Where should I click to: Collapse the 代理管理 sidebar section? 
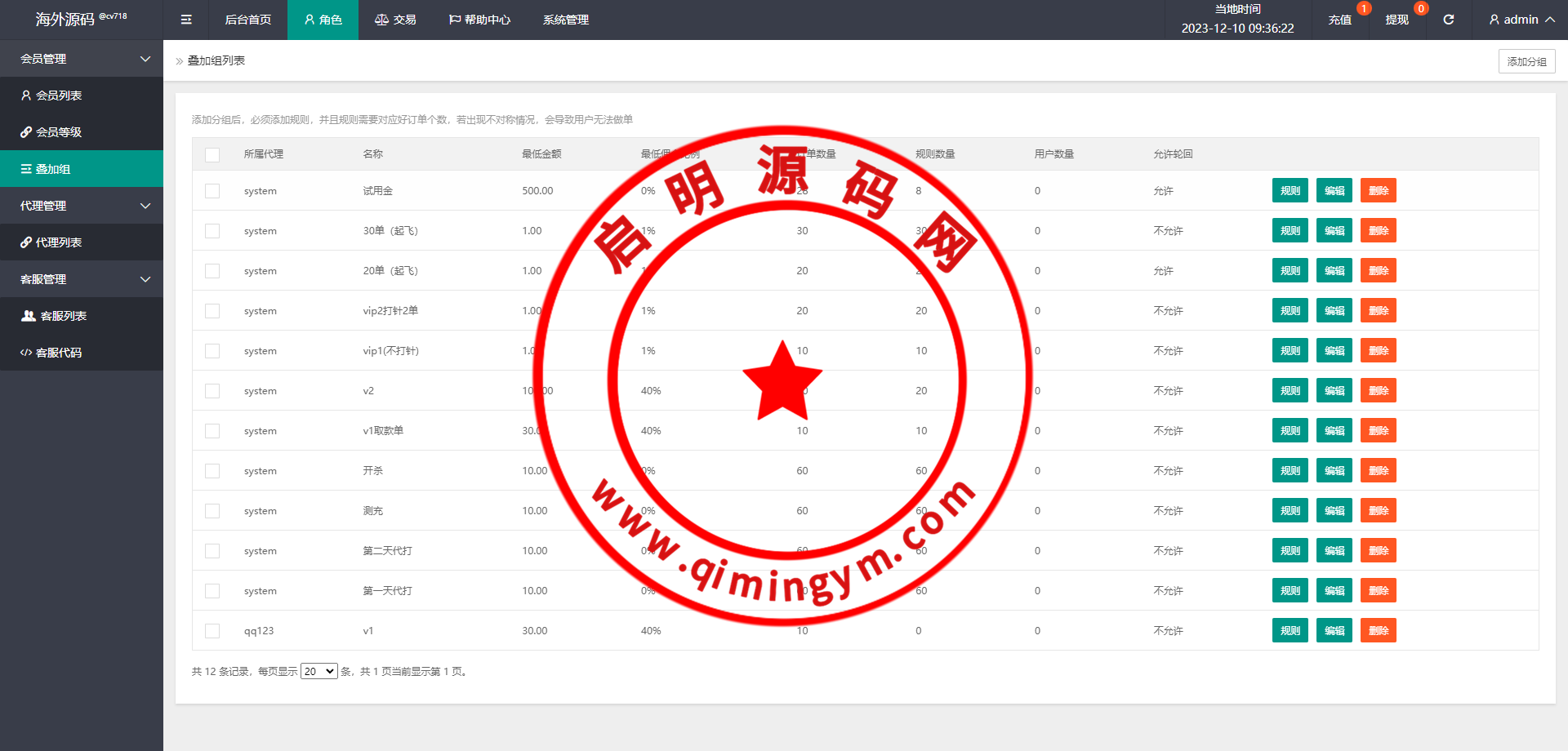pyautogui.click(x=82, y=206)
